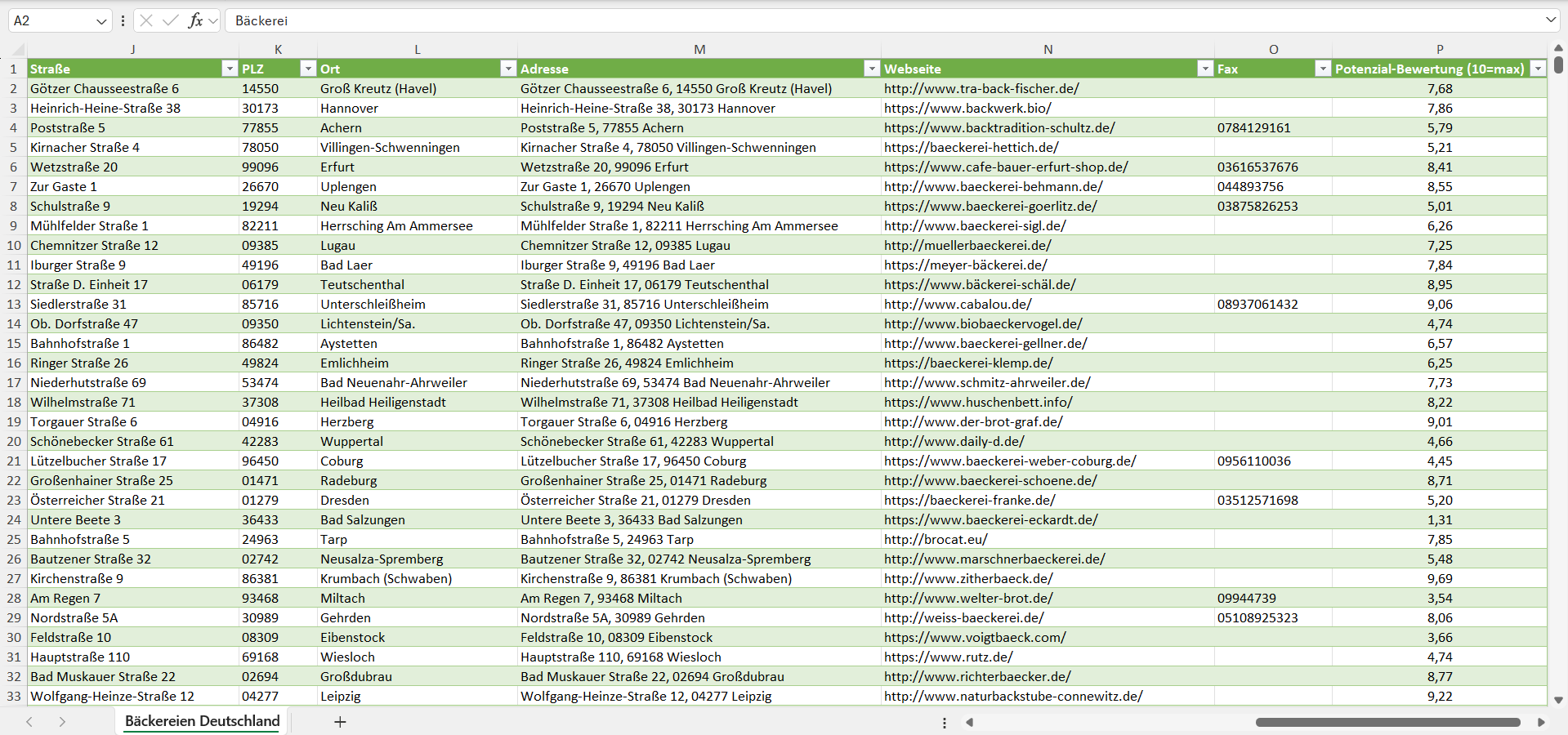Click the Cancel X icon in formula bar
Screen dimensions: 1568x735
pos(146,20)
